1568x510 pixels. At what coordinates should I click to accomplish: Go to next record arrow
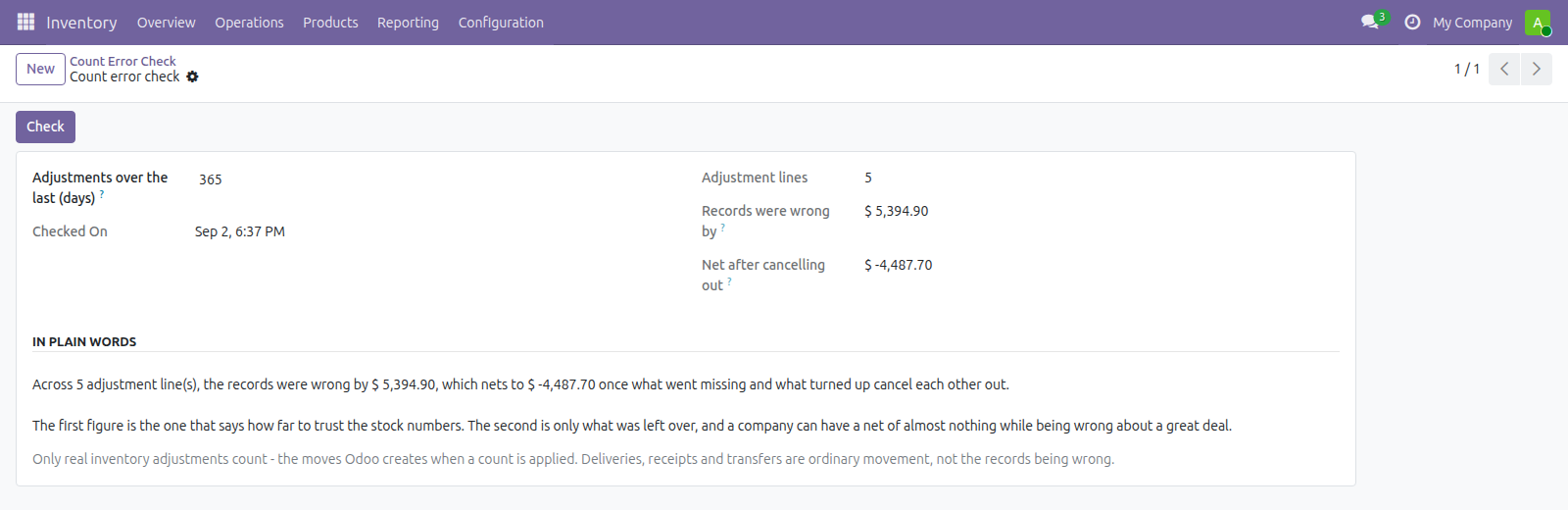[1536, 69]
